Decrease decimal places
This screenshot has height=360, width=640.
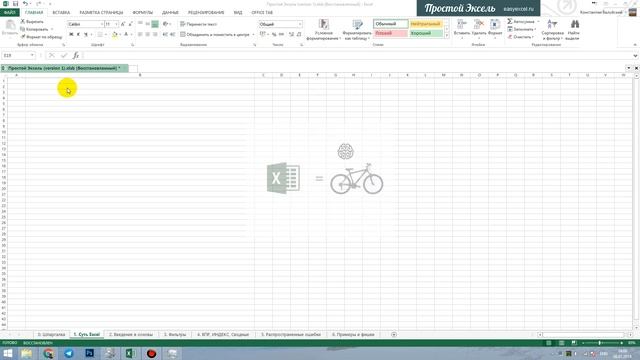pyautogui.click(x=299, y=35)
